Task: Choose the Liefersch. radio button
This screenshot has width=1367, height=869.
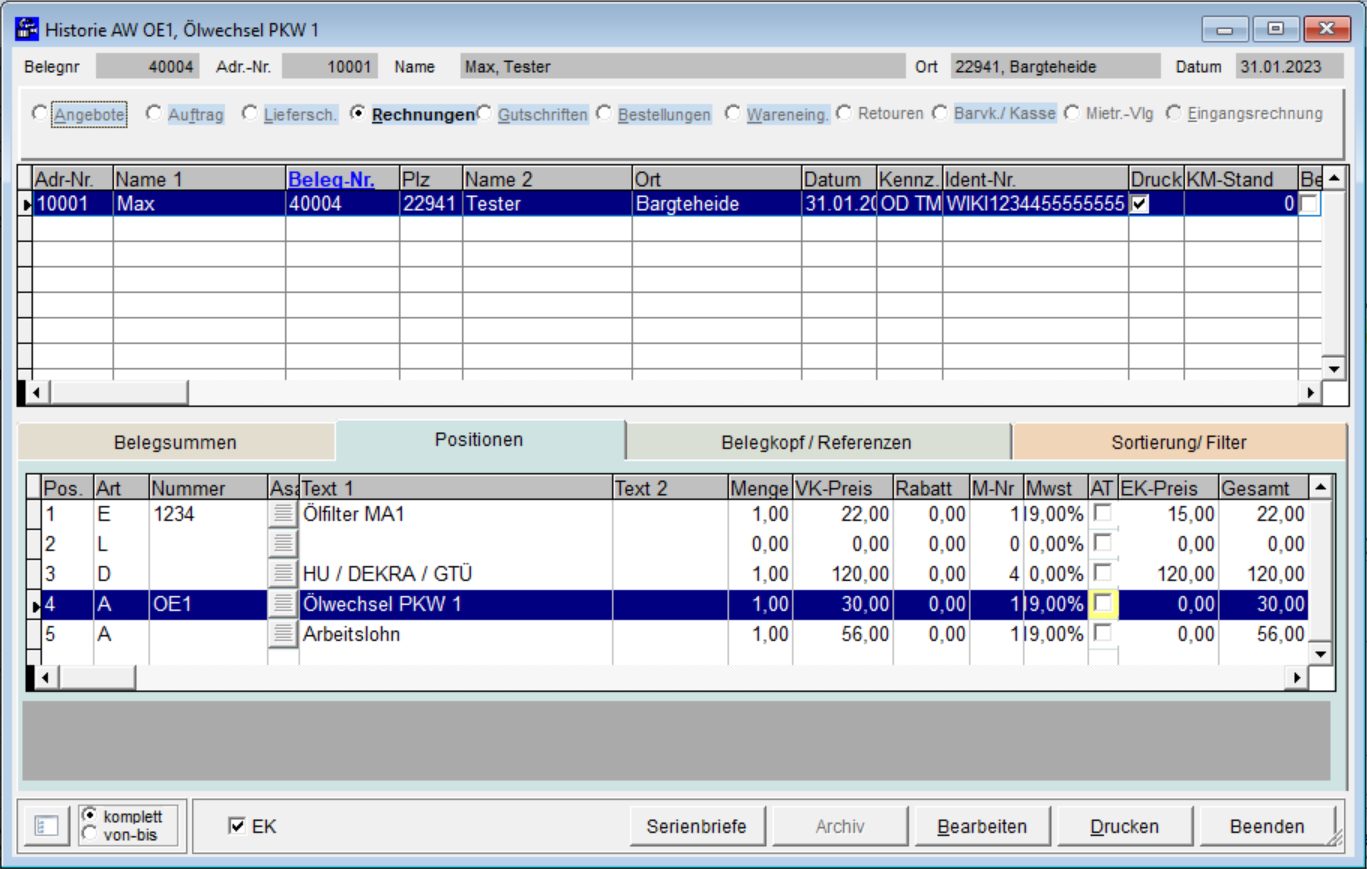Action: [249, 114]
